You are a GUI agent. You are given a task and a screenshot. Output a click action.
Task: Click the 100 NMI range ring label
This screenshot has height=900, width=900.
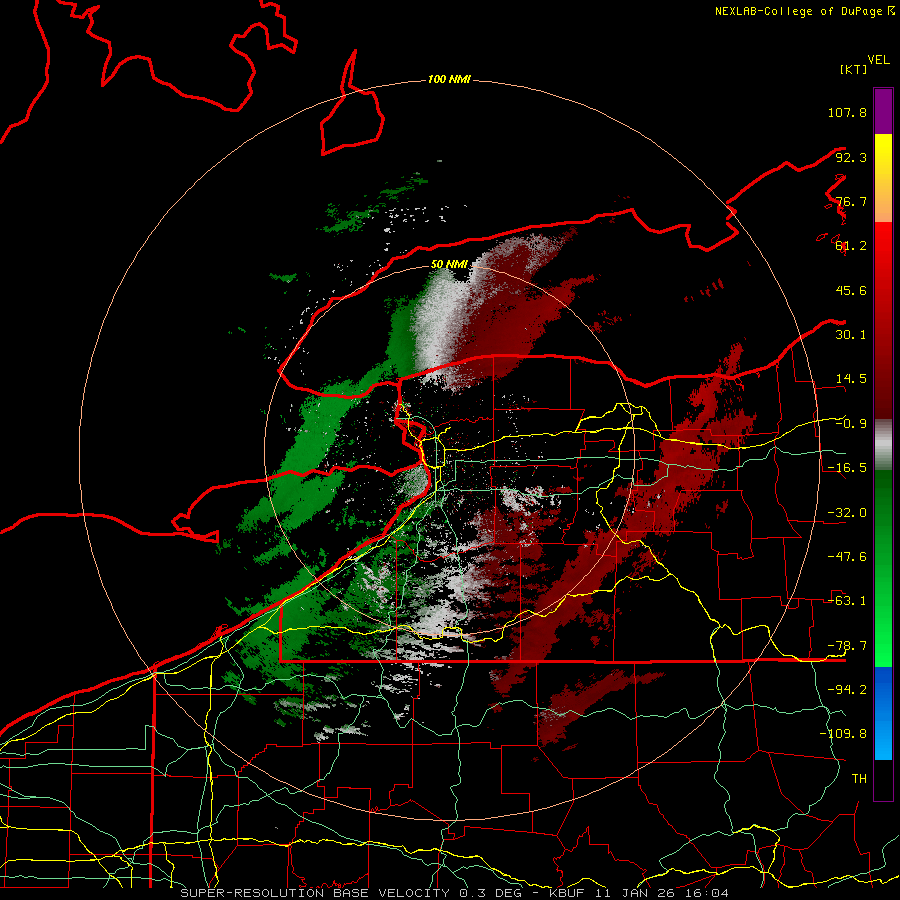click(x=449, y=79)
